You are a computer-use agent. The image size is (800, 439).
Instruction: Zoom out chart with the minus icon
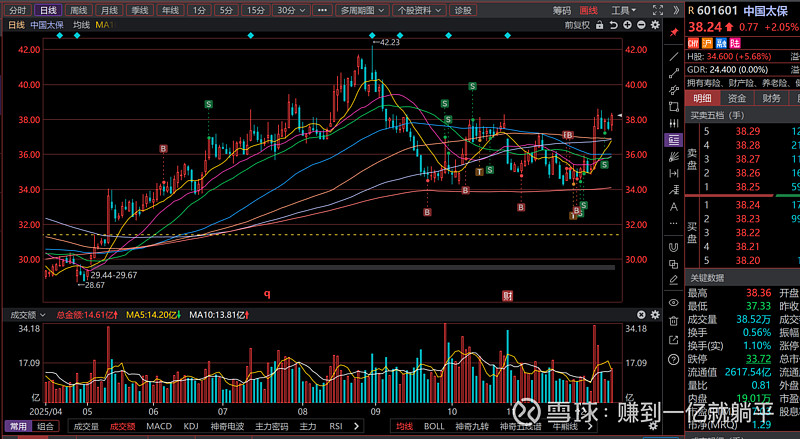click(x=641, y=24)
